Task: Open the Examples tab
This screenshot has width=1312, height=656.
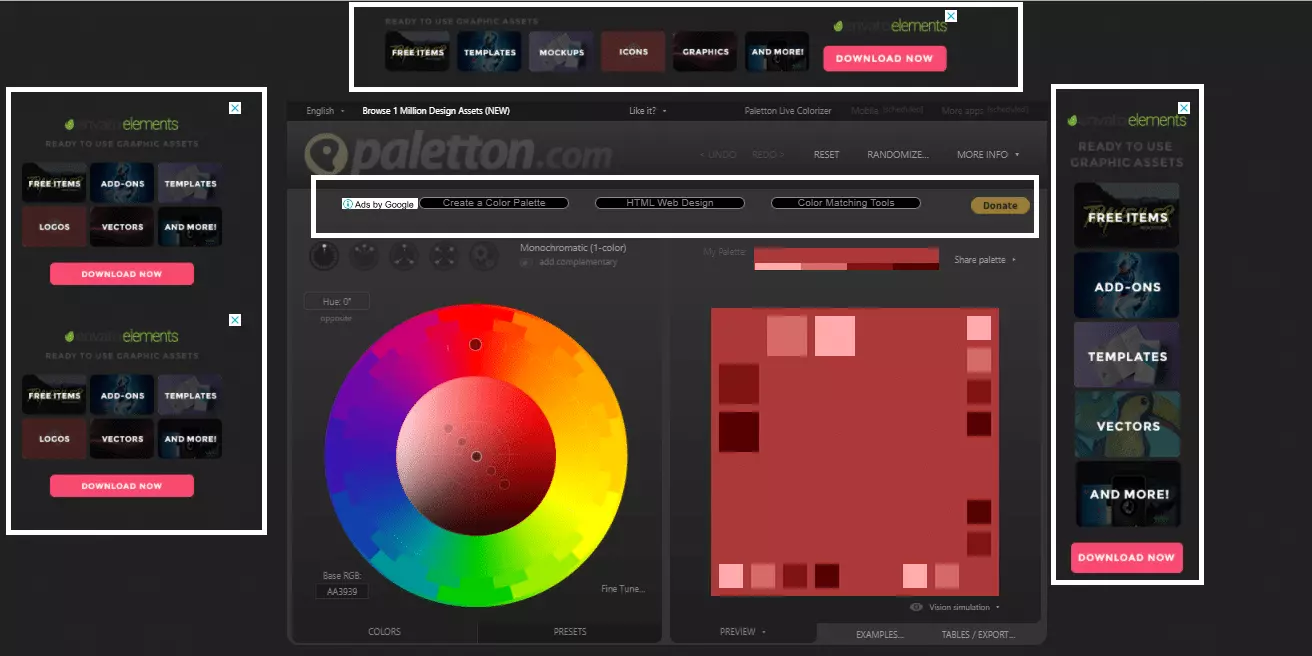Action: coord(880,634)
